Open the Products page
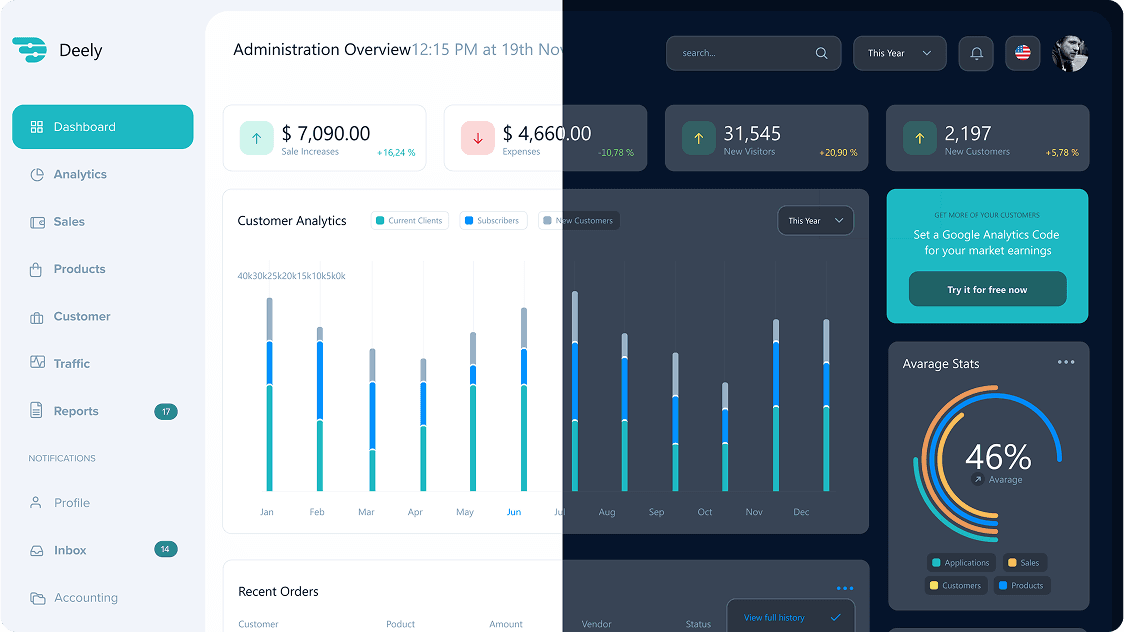 pos(79,269)
